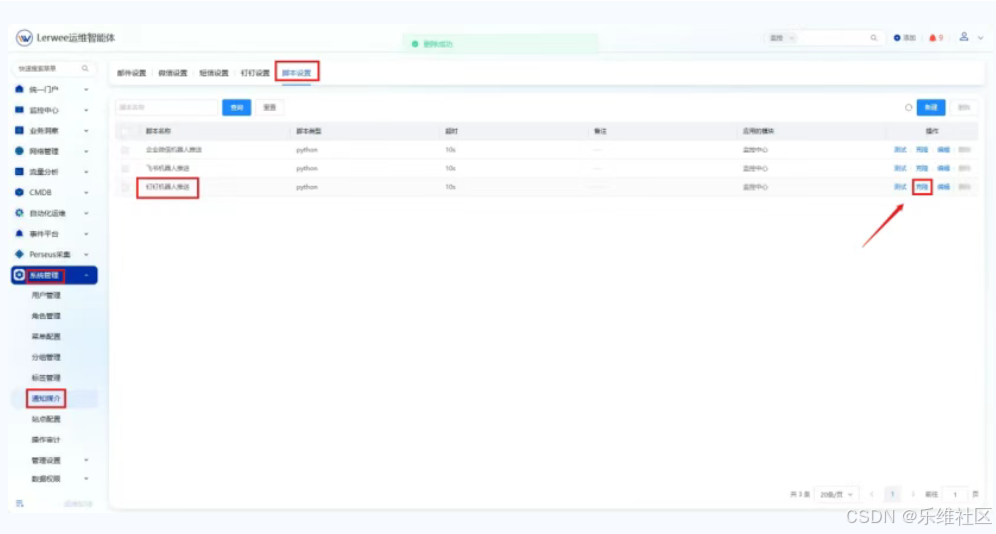The height and width of the screenshot is (534, 996).
Task: Open the 20条/页 page size dropdown
Action: tap(836, 494)
